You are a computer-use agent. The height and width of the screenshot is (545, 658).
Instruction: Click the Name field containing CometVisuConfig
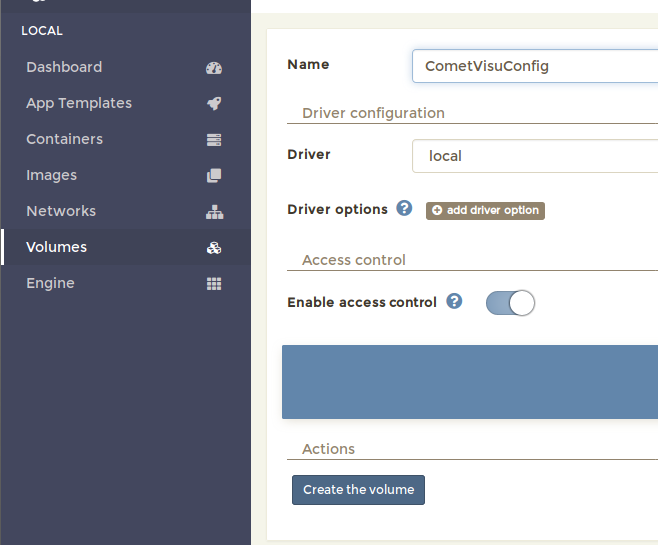pos(534,66)
